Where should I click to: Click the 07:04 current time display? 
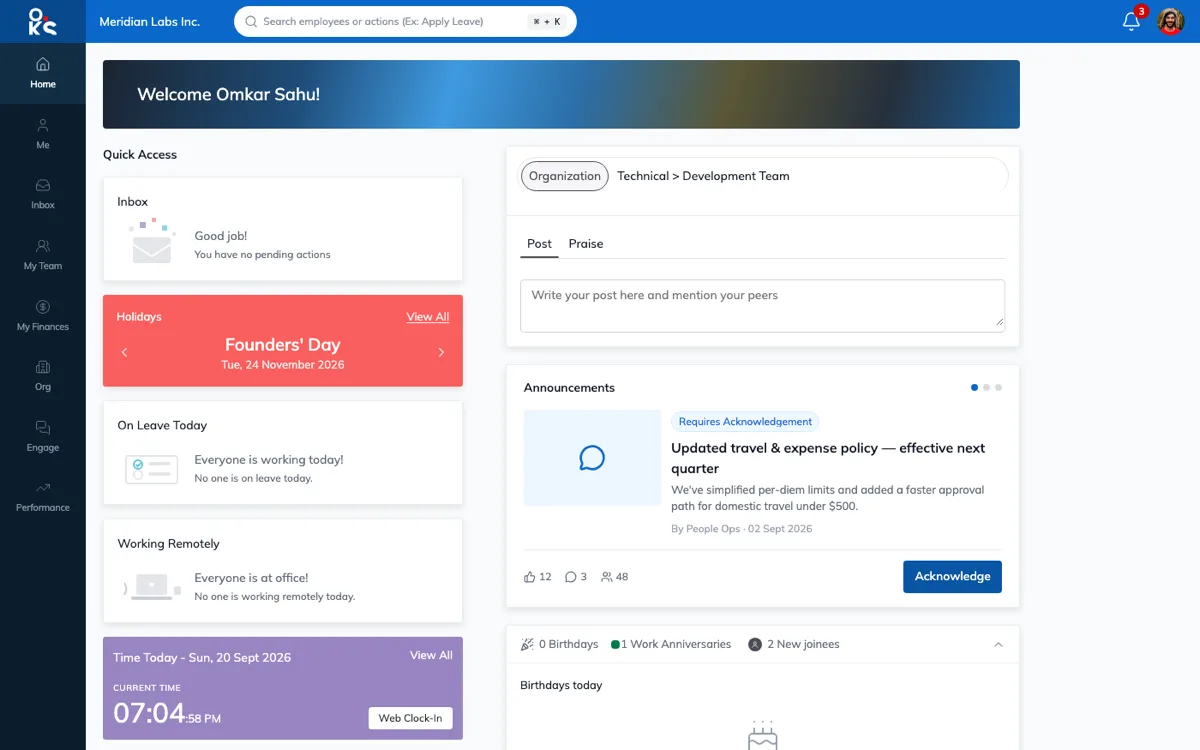click(x=149, y=713)
